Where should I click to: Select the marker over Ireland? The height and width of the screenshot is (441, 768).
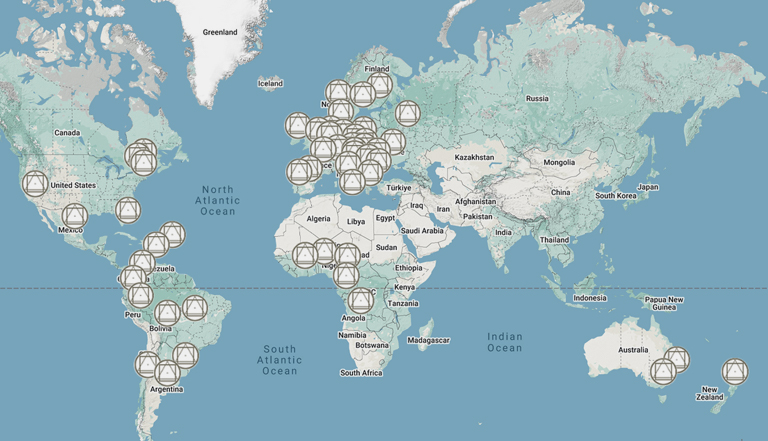(x=298, y=125)
